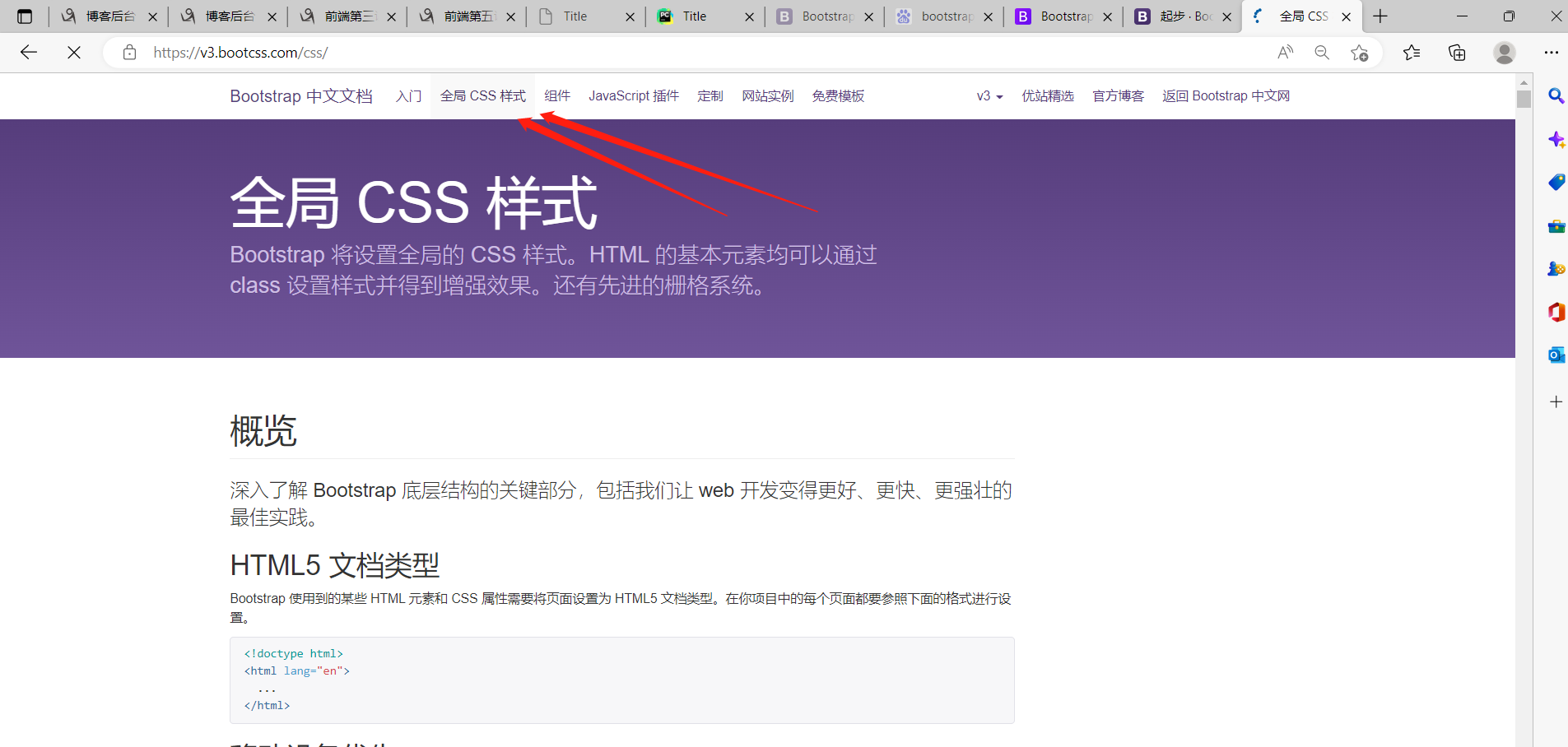
Task: Open the 网站实例 nav link
Action: [x=768, y=96]
